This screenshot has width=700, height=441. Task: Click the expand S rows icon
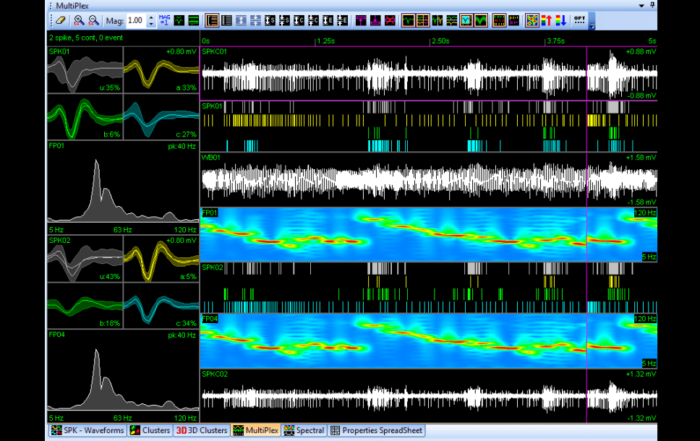pos(270,21)
